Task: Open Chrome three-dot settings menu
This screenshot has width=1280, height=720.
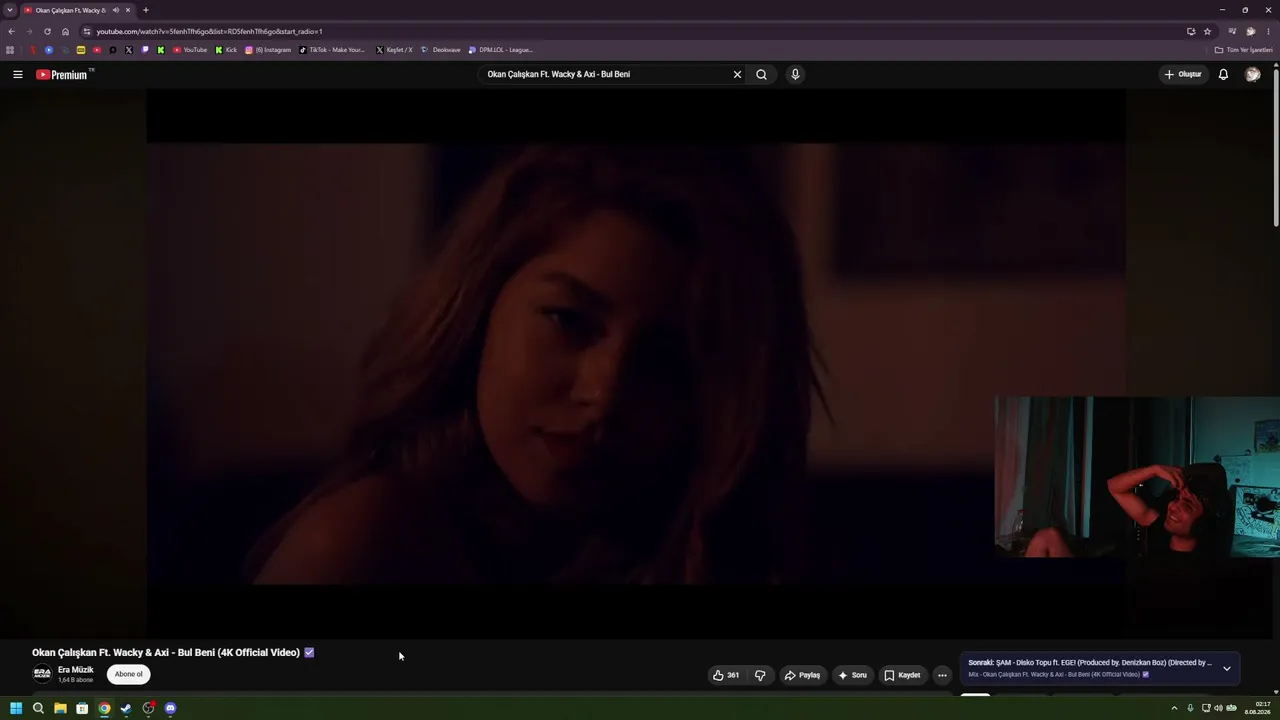Action: coord(1268,31)
